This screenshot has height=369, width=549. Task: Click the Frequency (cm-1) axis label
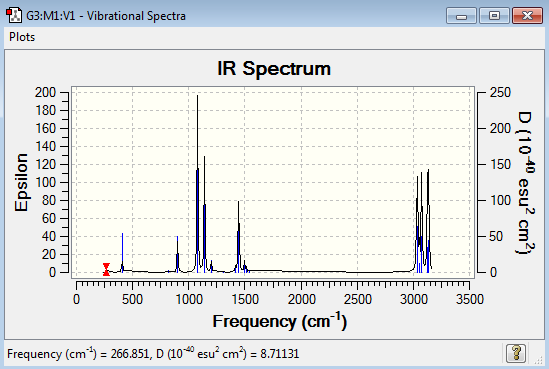click(x=279, y=321)
